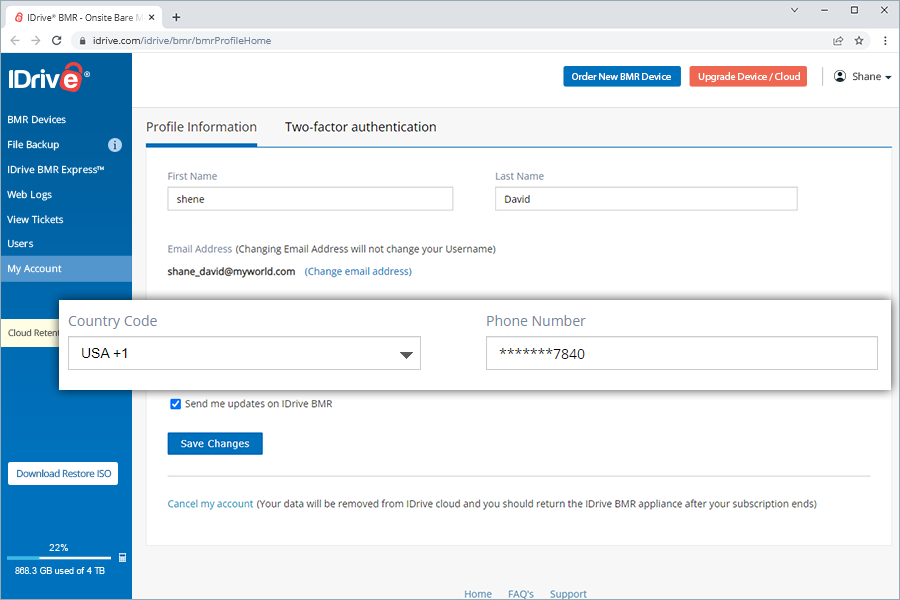Click the 868.3 GB used of 4 TB text
900x600 pixels.
60,571
